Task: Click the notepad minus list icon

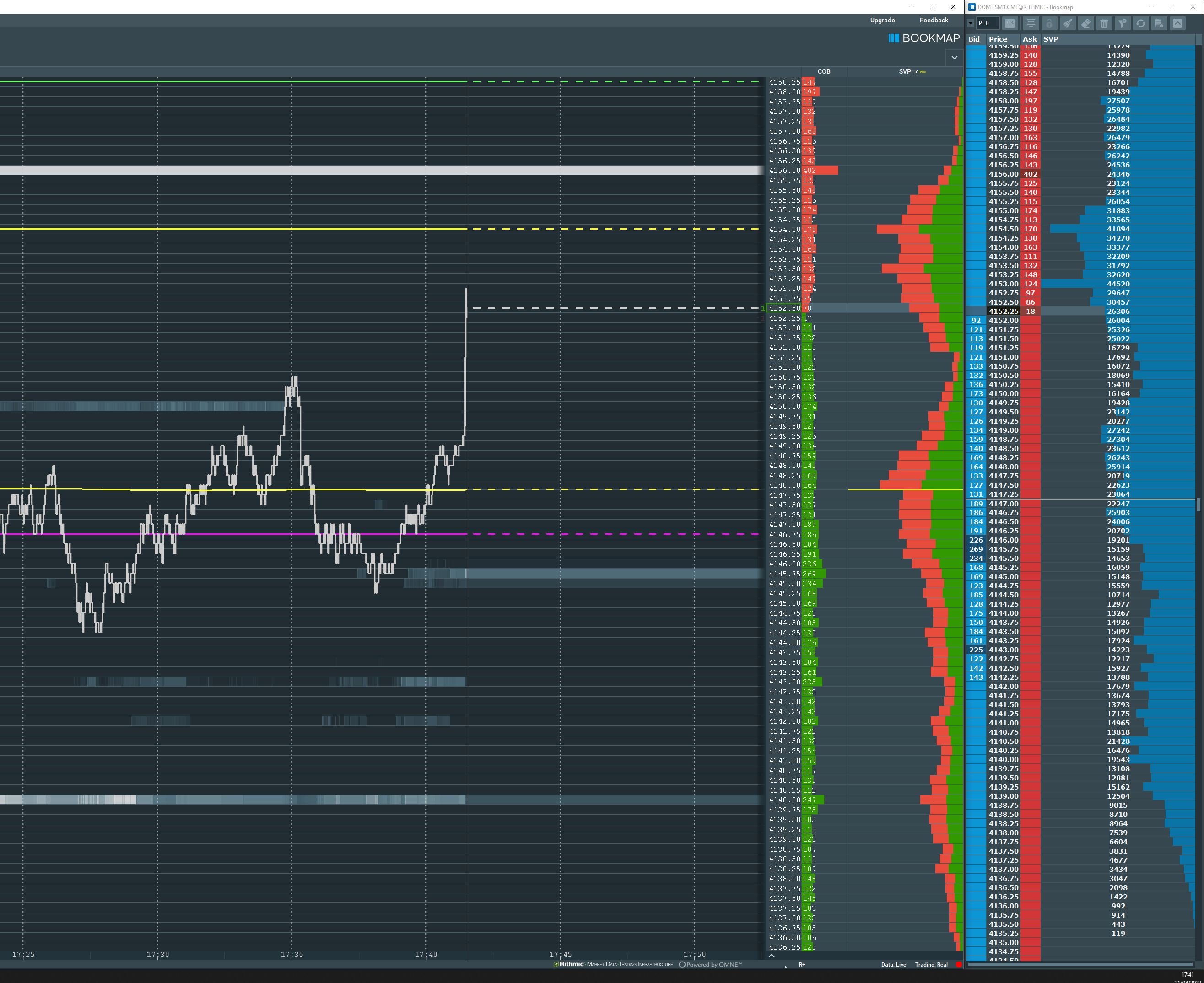Action: pos(1159,23)
